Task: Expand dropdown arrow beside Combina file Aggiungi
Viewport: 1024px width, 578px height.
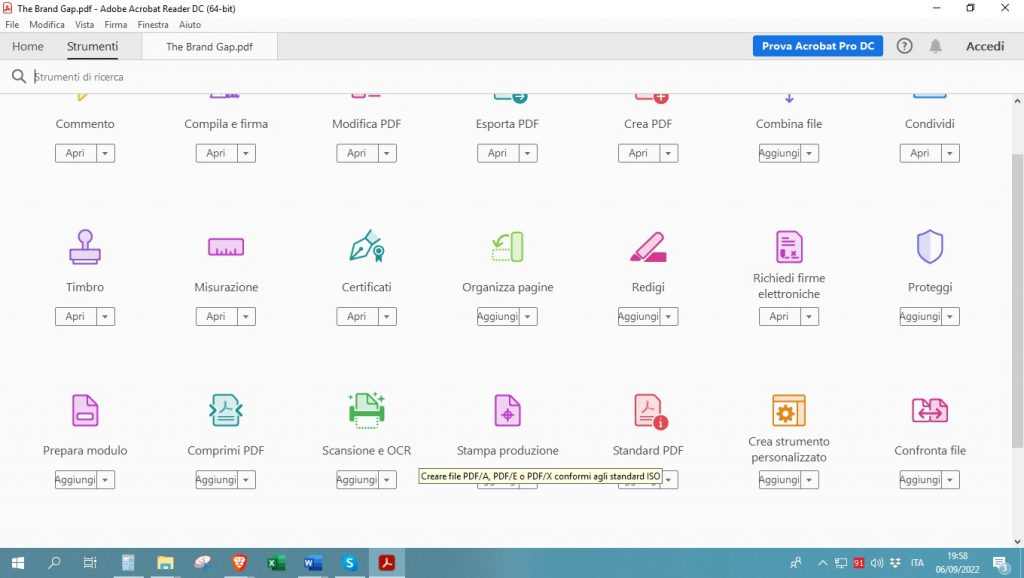Action: (809, 153)
